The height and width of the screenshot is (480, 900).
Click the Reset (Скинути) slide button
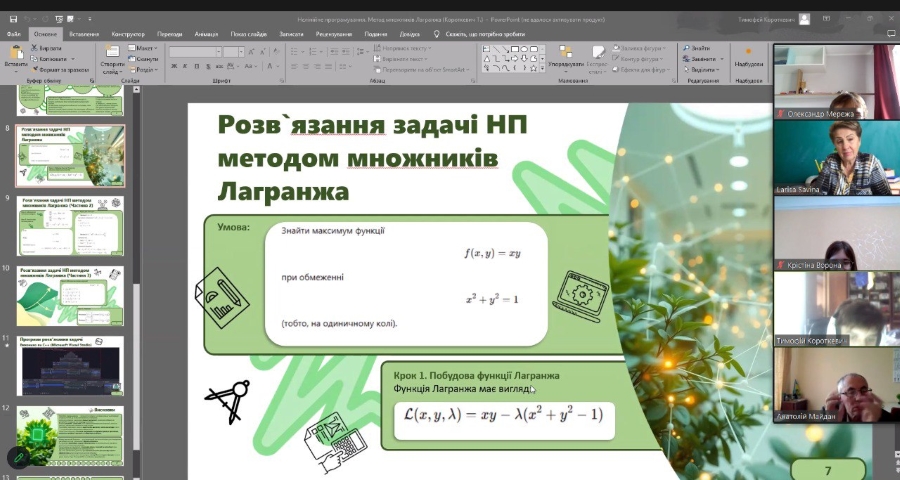tap(145, 59)
